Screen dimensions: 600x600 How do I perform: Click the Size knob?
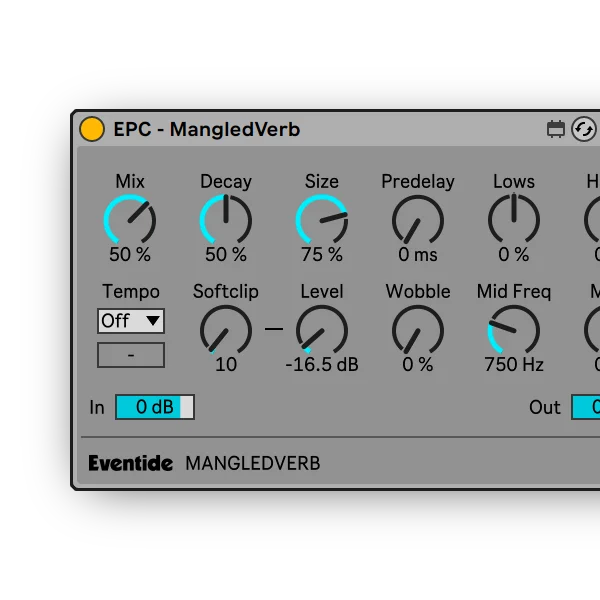[322, 219]
